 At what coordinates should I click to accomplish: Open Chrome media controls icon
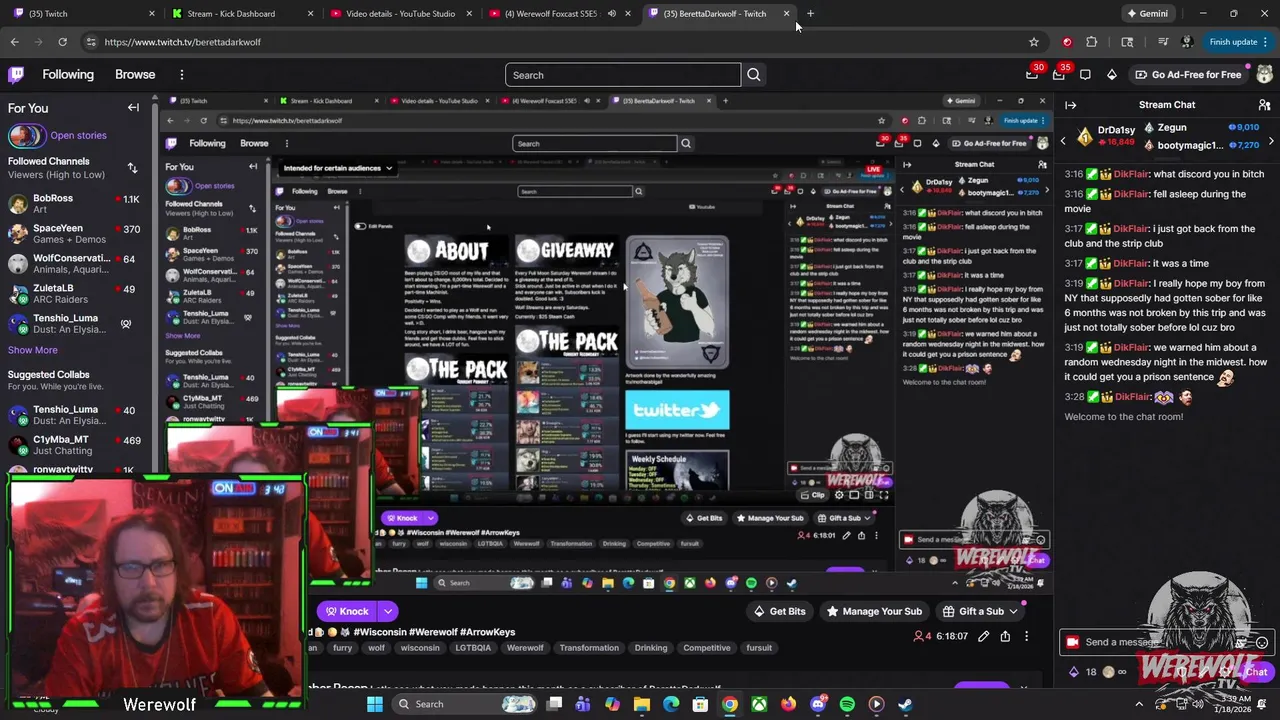(x=1163, y=42)
